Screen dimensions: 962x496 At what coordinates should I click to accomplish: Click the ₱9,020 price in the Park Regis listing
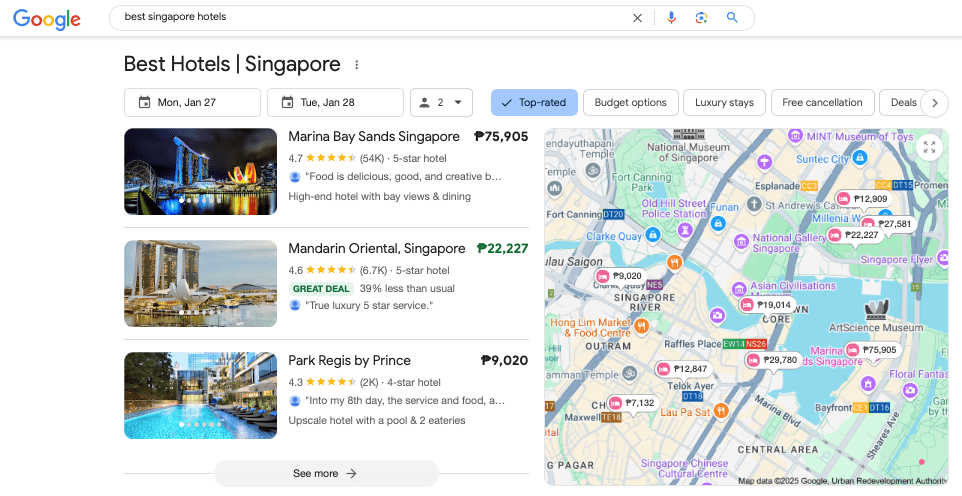504,360
